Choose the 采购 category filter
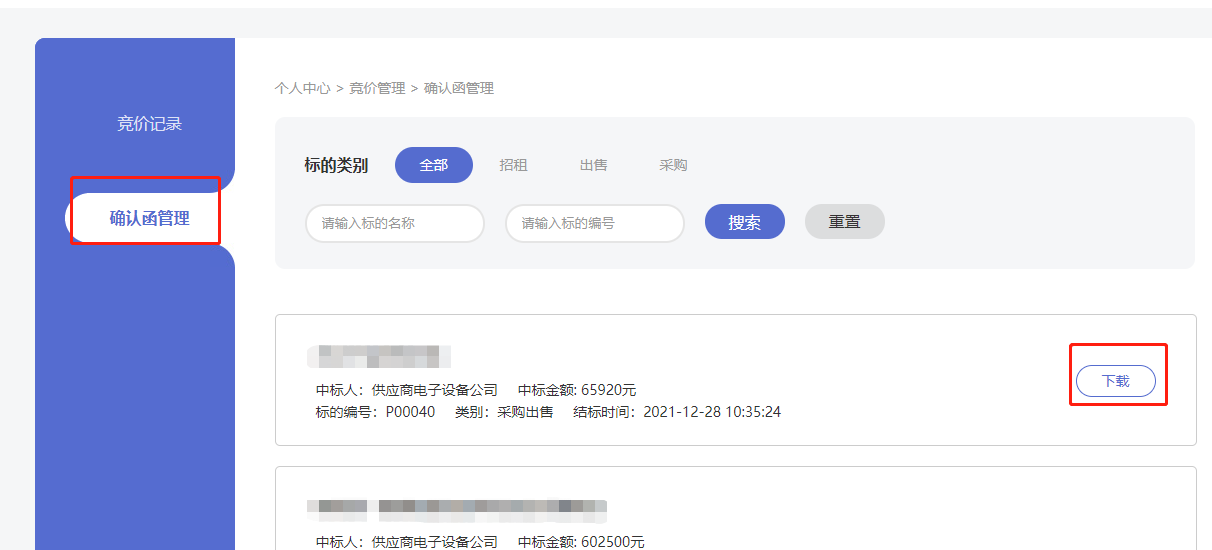The width and height of the screenshot is (1212, 550). (673, 165)
